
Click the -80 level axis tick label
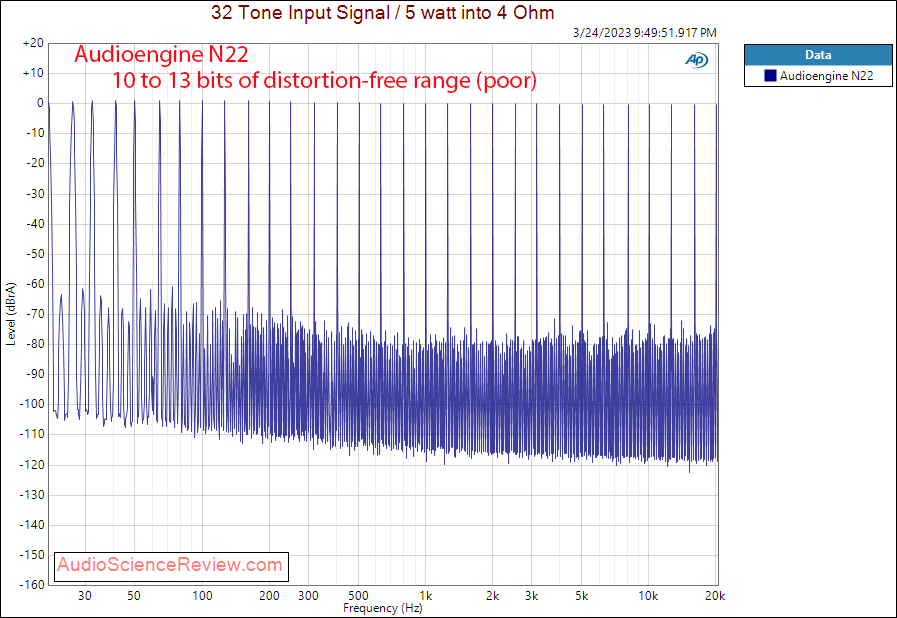point(35,344)
